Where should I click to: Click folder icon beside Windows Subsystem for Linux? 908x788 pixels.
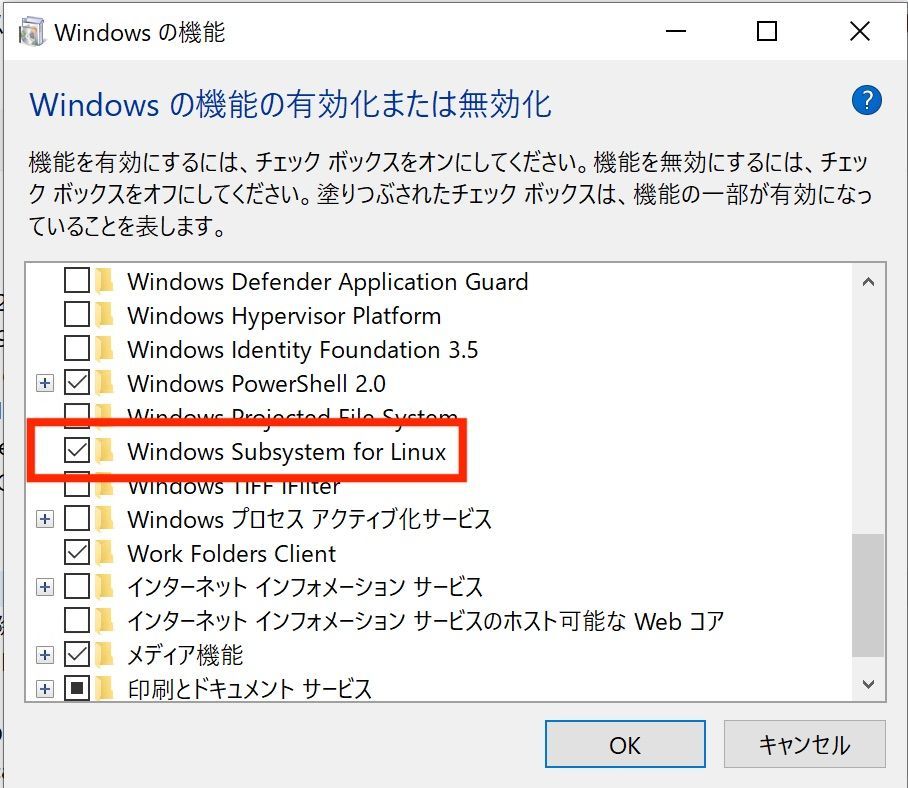click(x=104, y=451)
